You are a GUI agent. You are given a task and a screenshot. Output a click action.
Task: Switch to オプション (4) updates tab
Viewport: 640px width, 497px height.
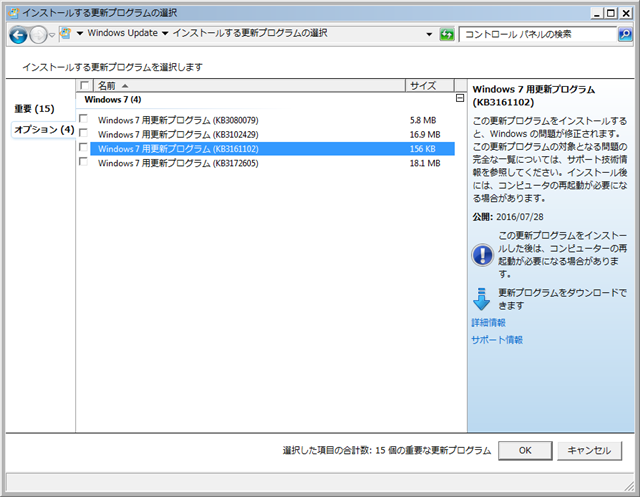[44, 130]
